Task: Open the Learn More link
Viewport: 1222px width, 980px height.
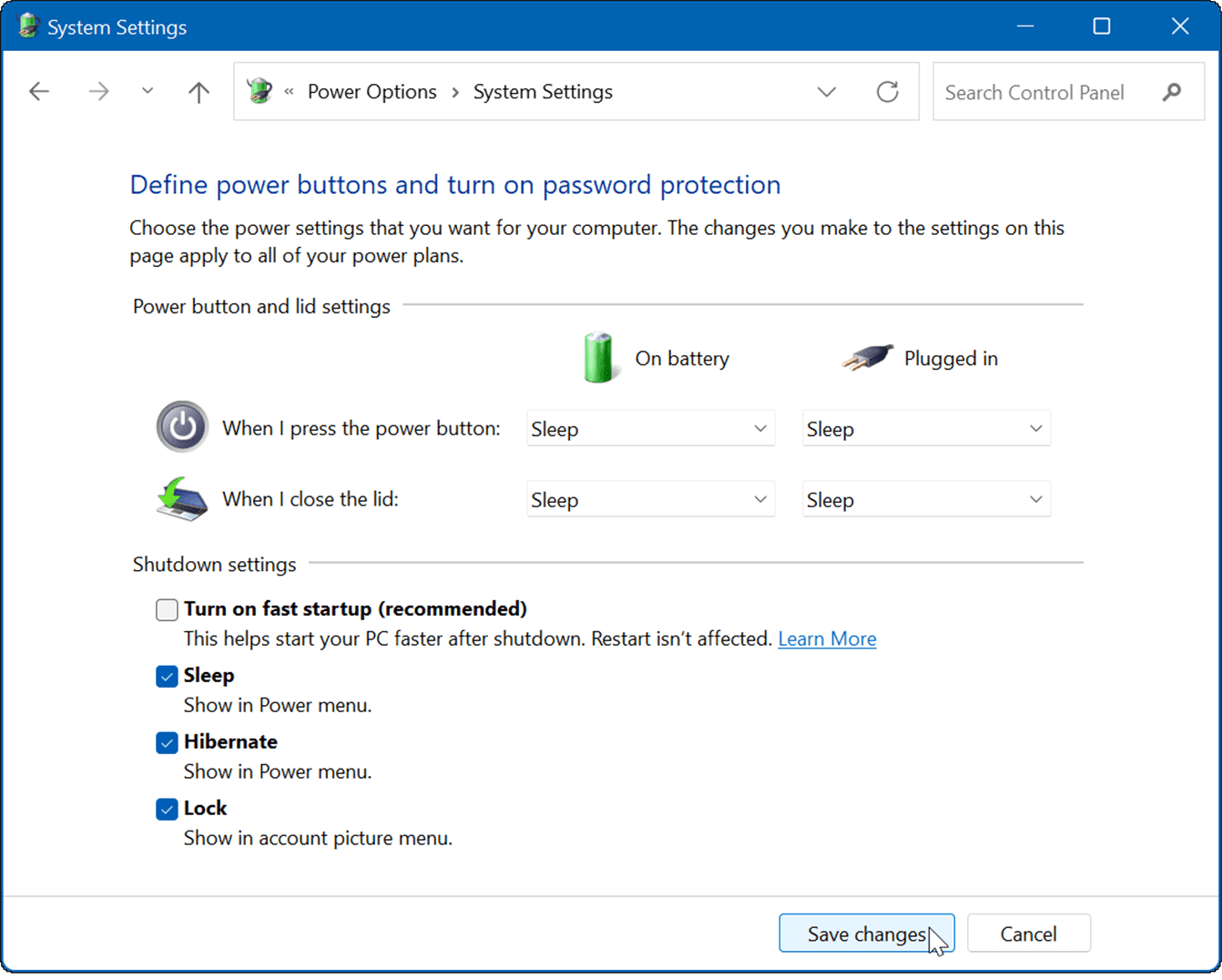Action: [826, 638]
